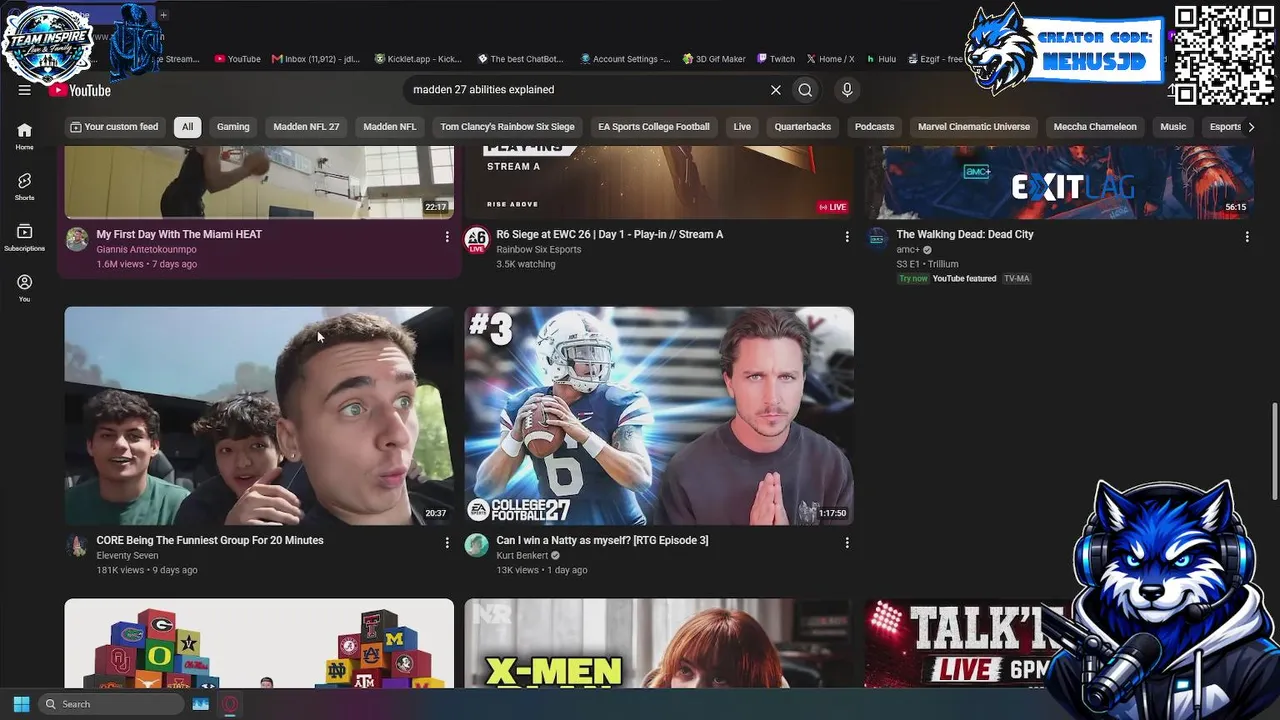Play the College Football 27 RTG thumbnail
Screen dimensions: 1280x720
click(659, 416)
